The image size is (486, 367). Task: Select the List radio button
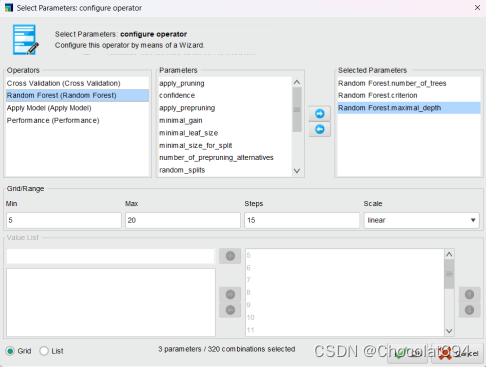pos(44,351)
